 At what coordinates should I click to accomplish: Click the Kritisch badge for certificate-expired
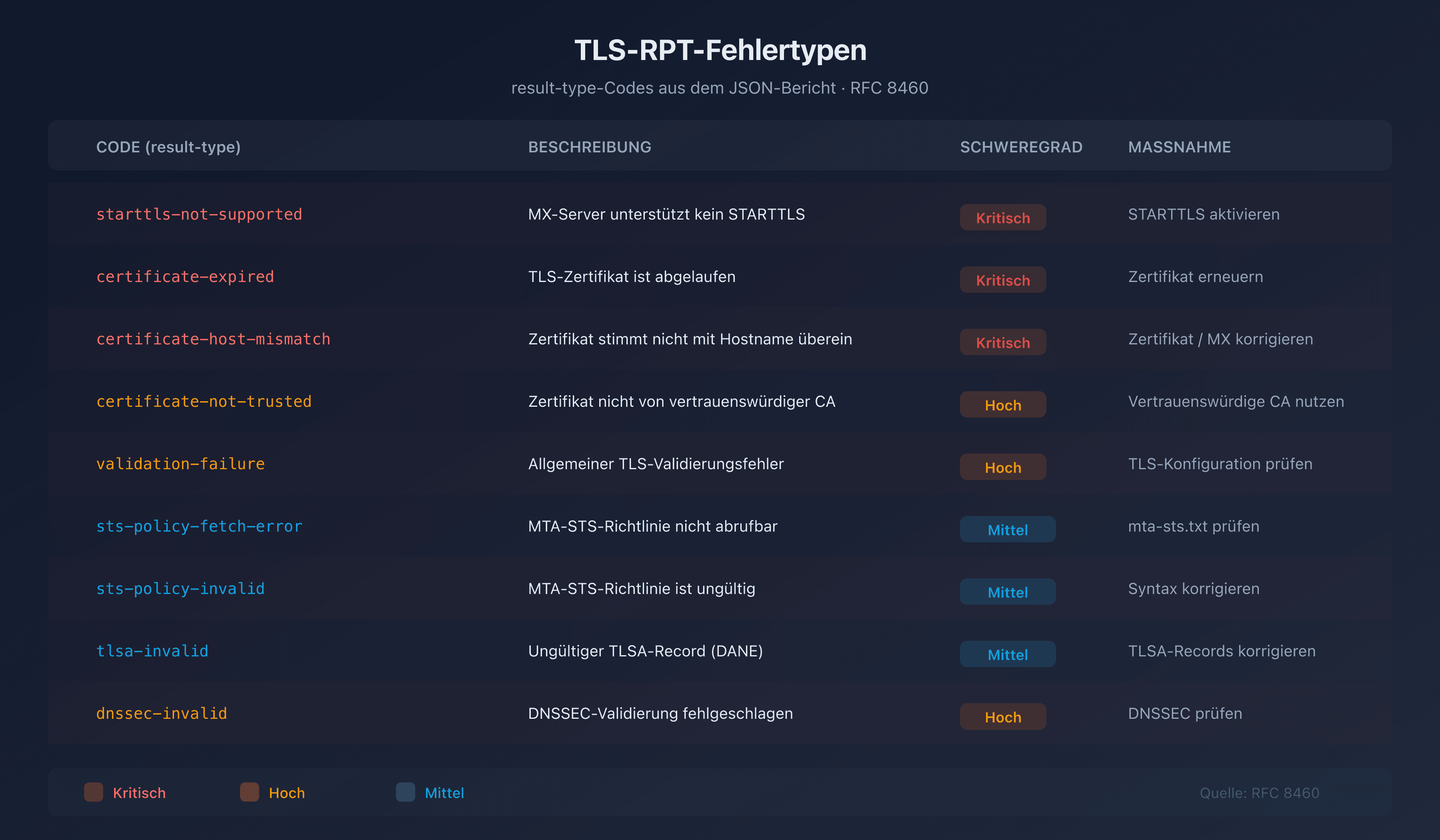[x=1003, y=280]
